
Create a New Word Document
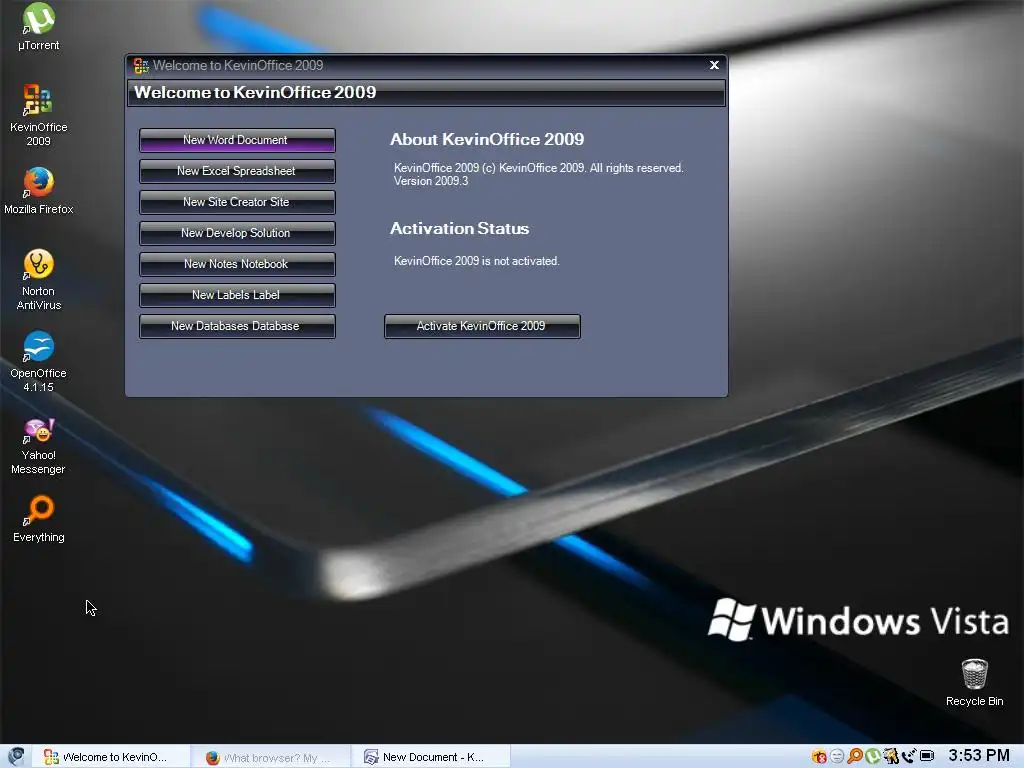[x=237, y=140]
